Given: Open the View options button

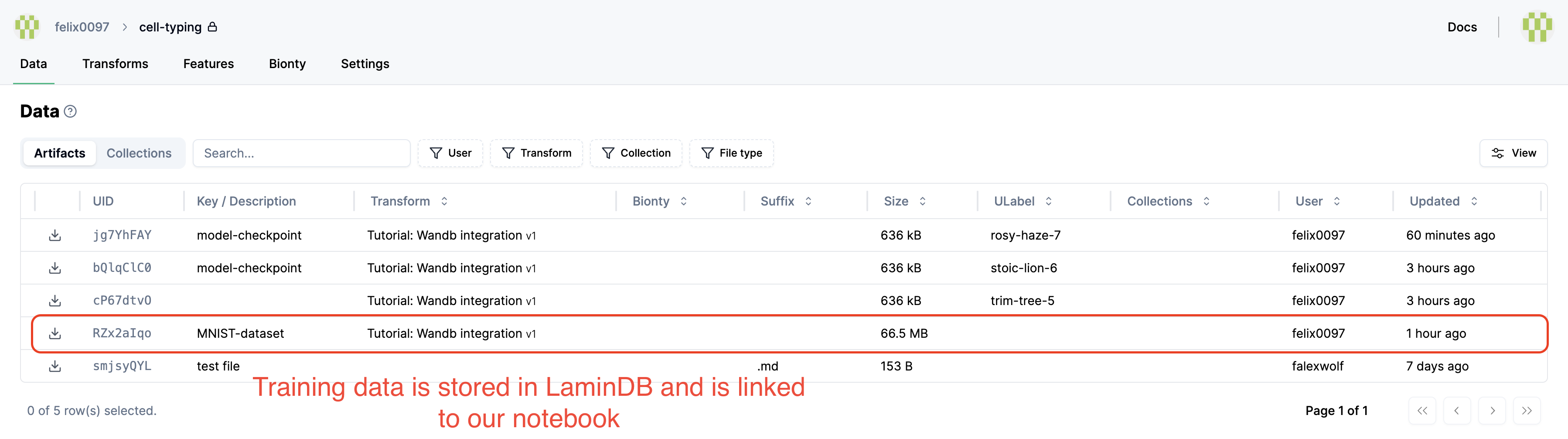Looking at the screenshot, I should (x=1513, y=154).
